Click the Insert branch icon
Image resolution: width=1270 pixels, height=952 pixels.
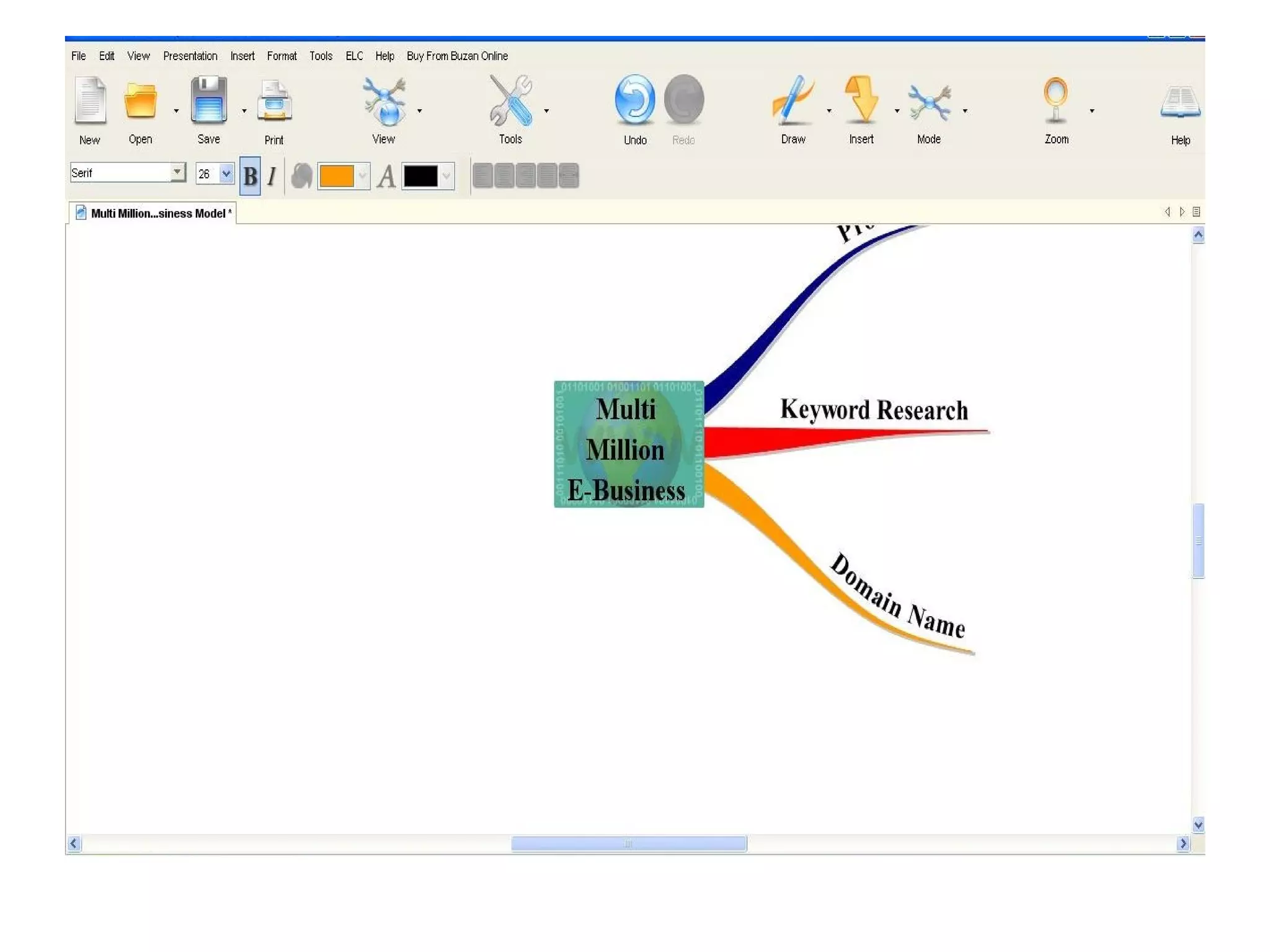click(x=861, y=100)
